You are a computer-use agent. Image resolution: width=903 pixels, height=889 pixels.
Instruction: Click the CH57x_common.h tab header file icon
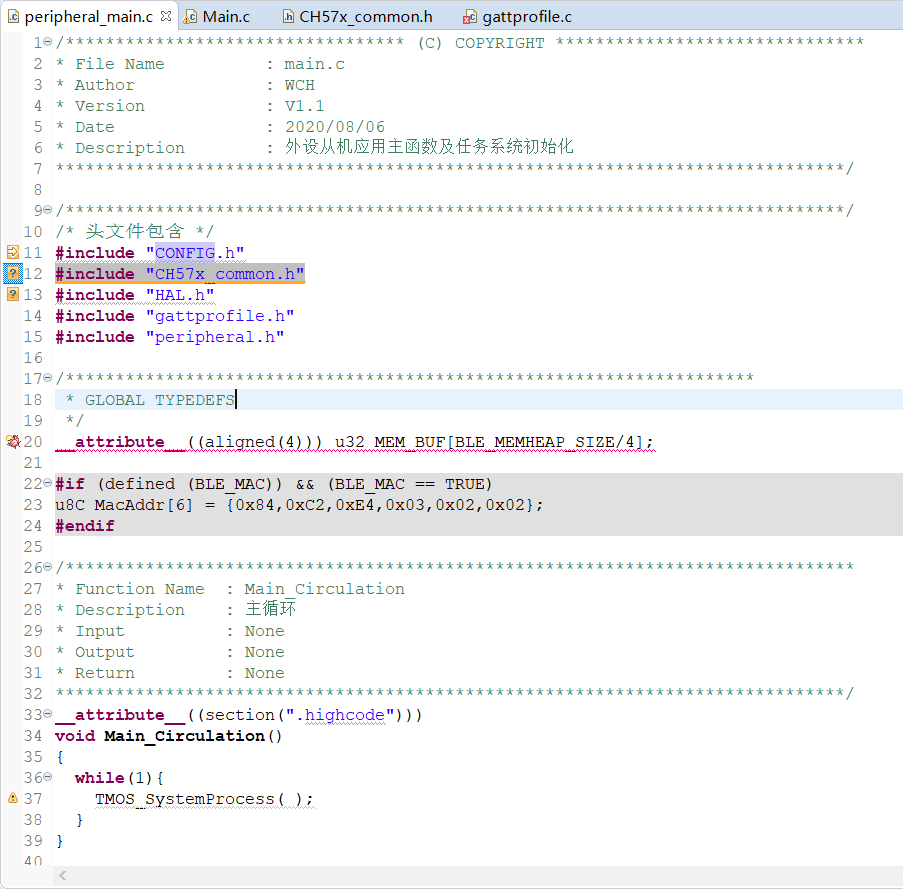click(x=288, y=17)
